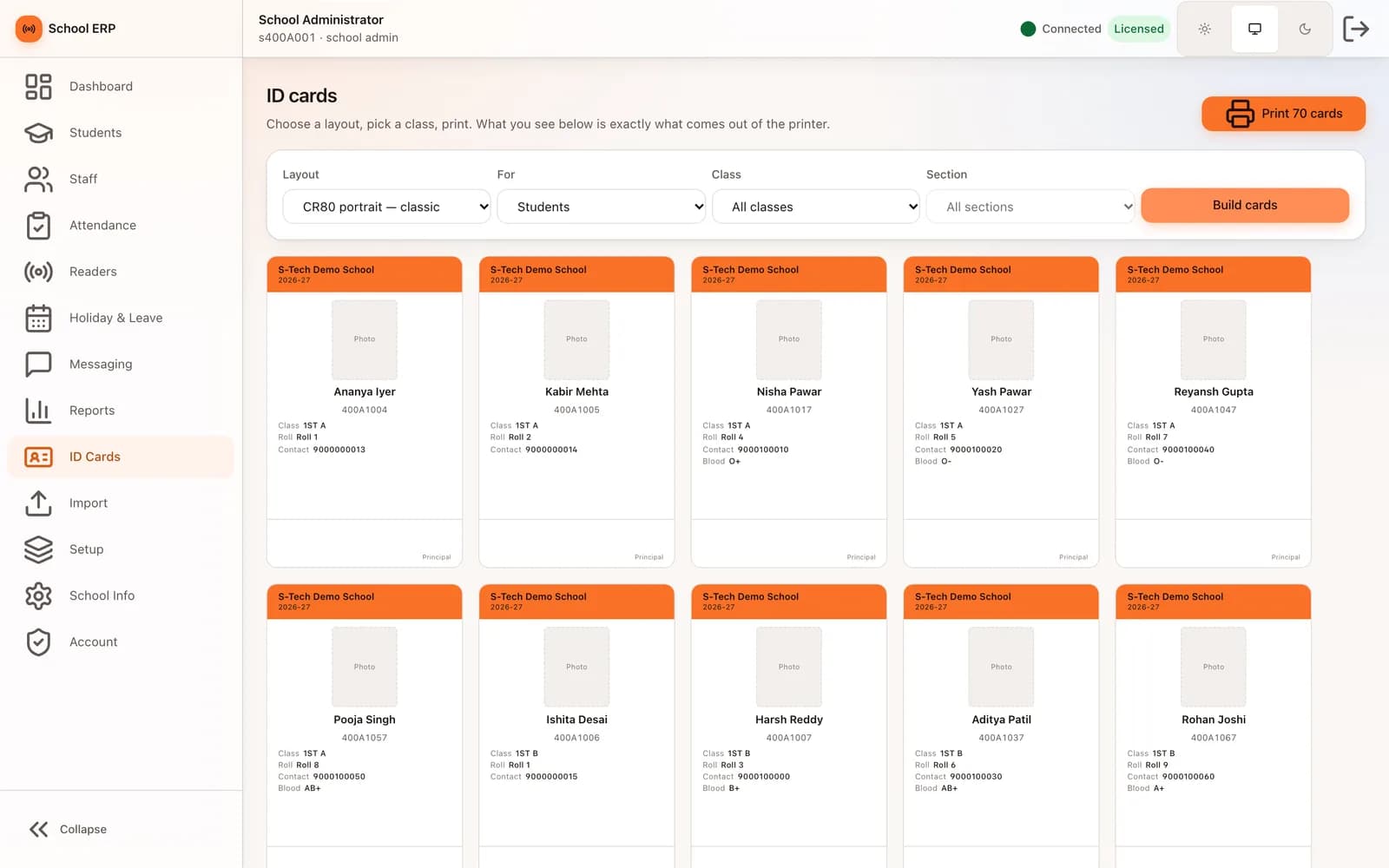This screenshot has width=1389, height=868.
Task: Click the School Administrator header name
Action: click(321, 20)
